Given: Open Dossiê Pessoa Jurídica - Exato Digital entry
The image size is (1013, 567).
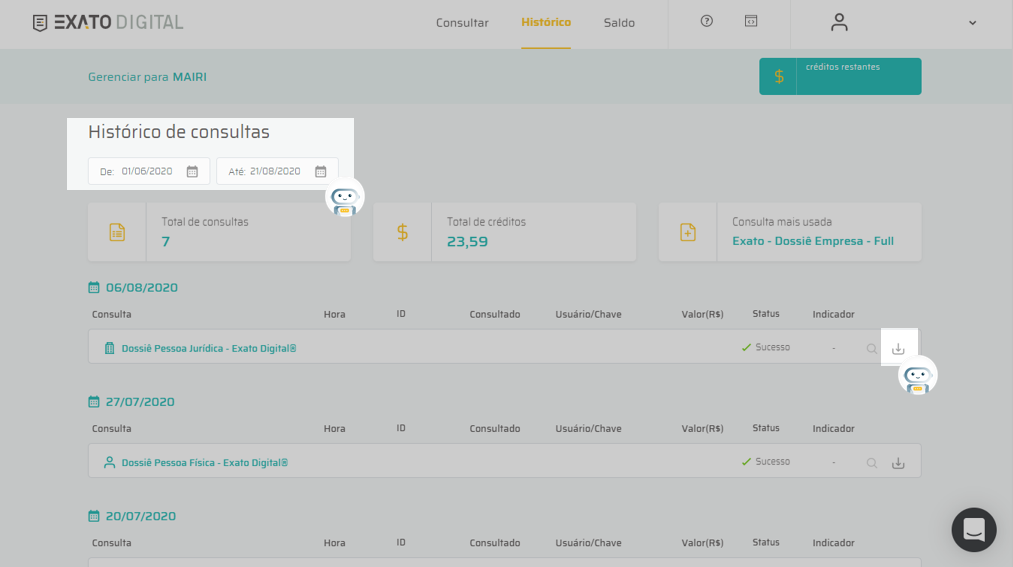Looking at the screenshot, I should 208,349.
